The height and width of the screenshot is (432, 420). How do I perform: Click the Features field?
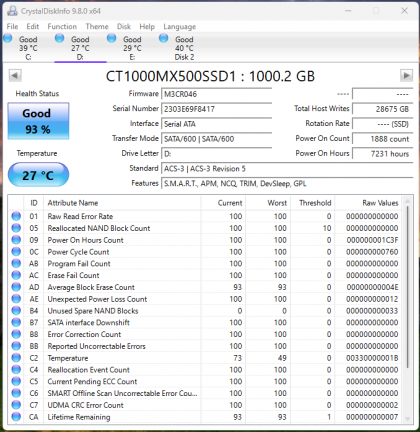[287, 184]
